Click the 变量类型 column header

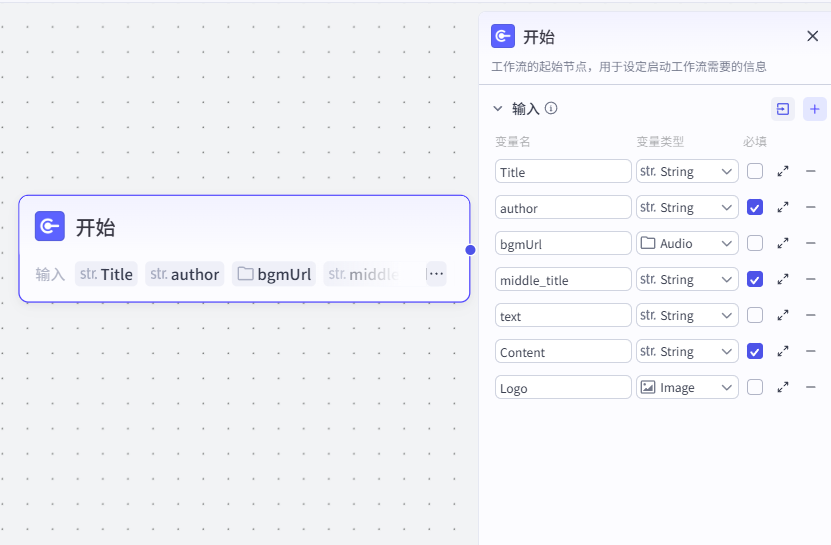(x=660, y=142)
